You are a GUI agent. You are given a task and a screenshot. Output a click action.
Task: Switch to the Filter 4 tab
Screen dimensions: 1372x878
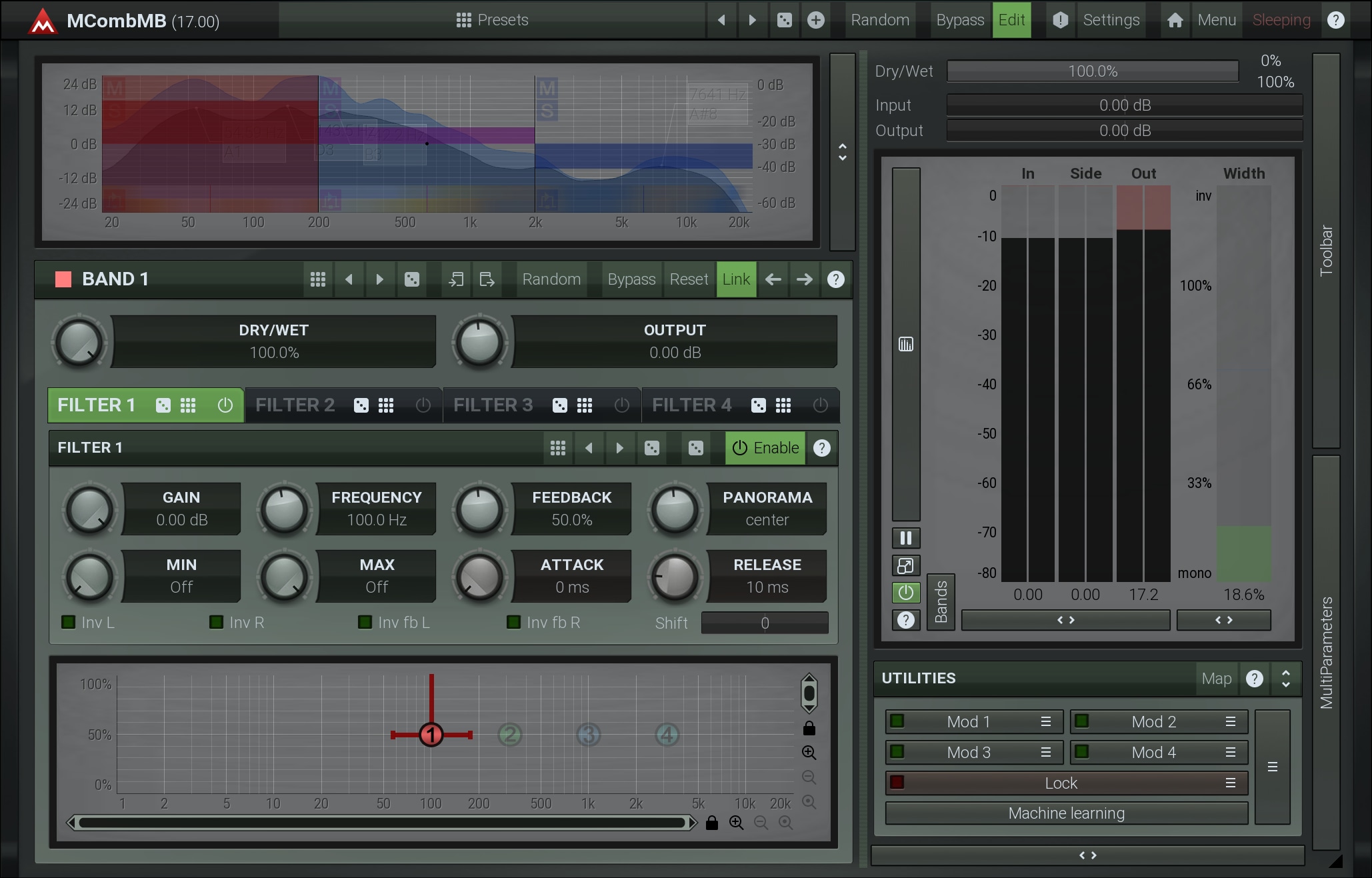(x=691, y=405)
